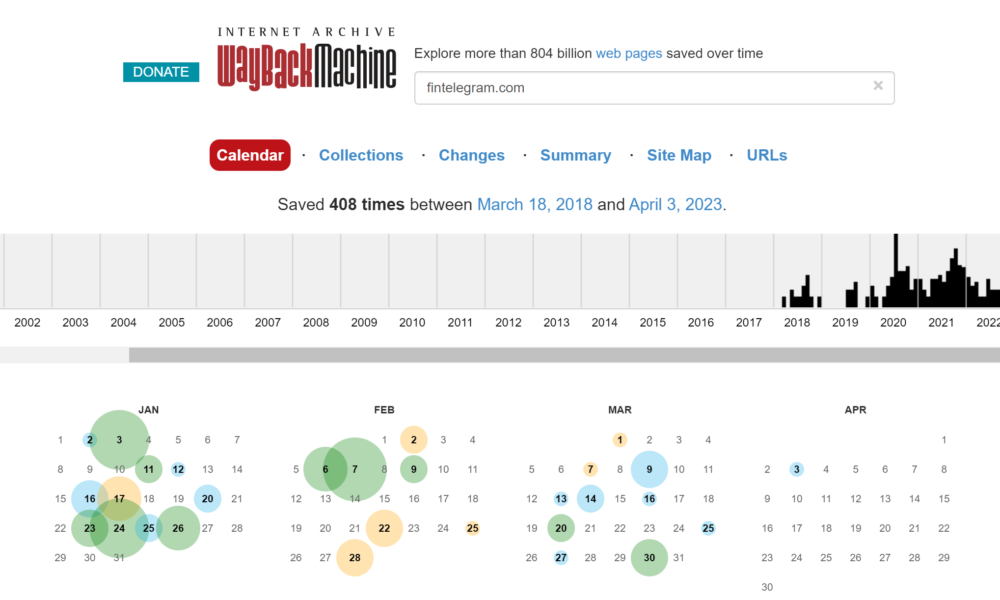Viewport: 1000px width, 600px height.
Task: Open the Site Map tab
Action: click(x=679, y=155)
